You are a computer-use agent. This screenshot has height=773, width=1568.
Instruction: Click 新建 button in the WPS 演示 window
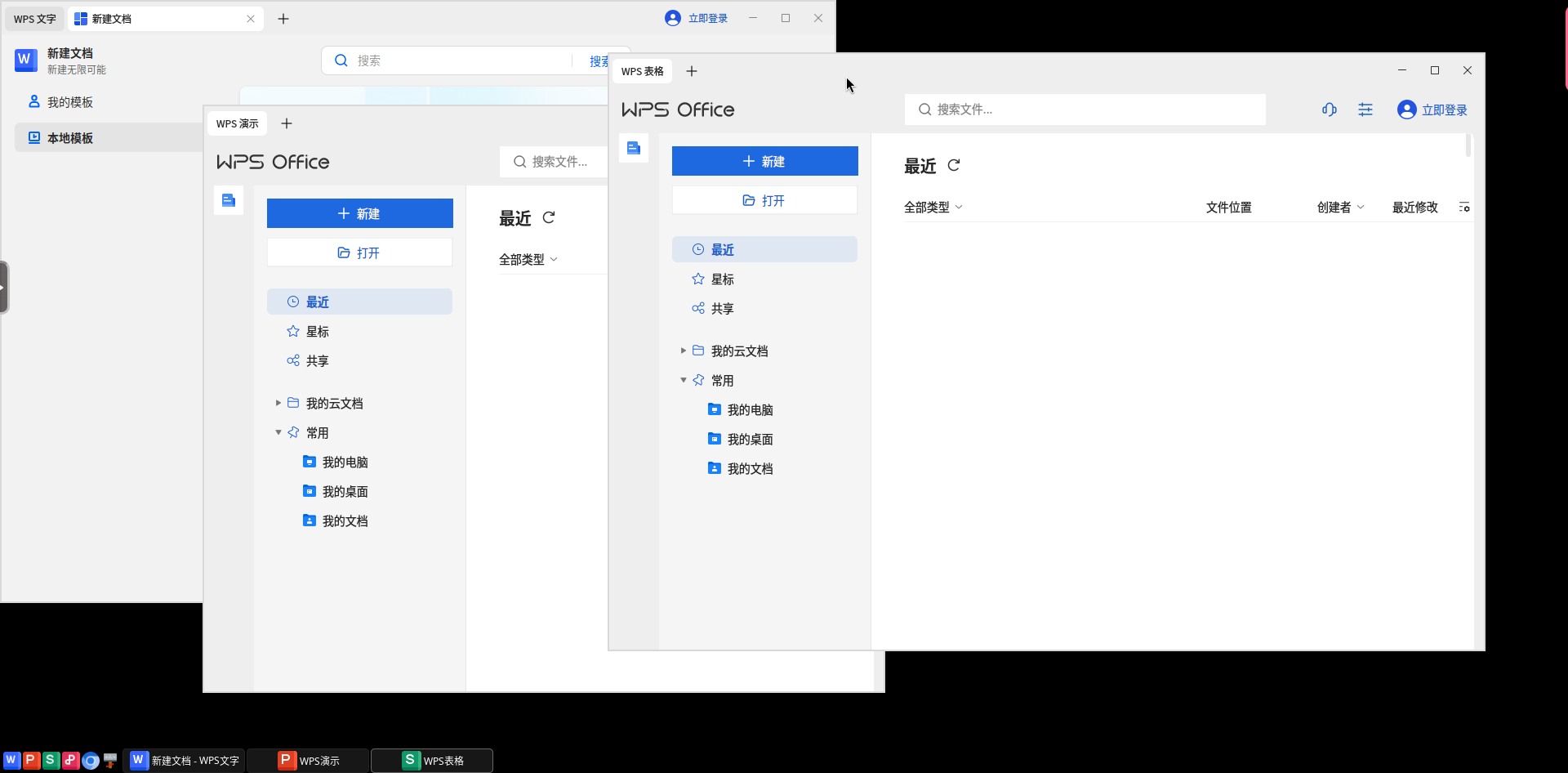coord(359,213)
